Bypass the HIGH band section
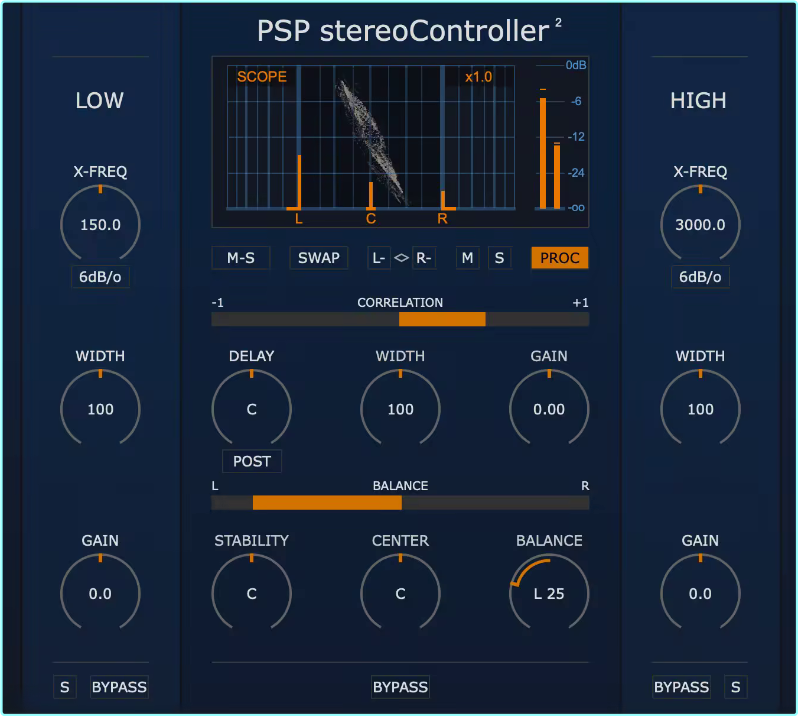Viewport: 798px width, 716px height. pyautogui.click(x=681, y=687)
